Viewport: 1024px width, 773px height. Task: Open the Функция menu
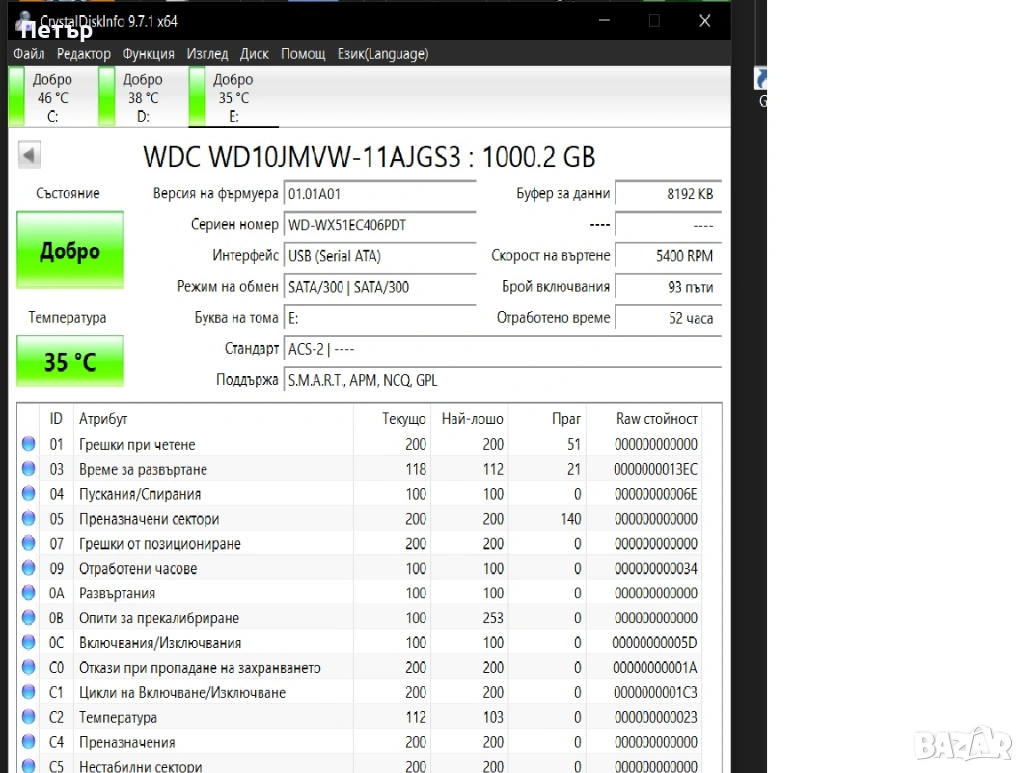[149, 54]
